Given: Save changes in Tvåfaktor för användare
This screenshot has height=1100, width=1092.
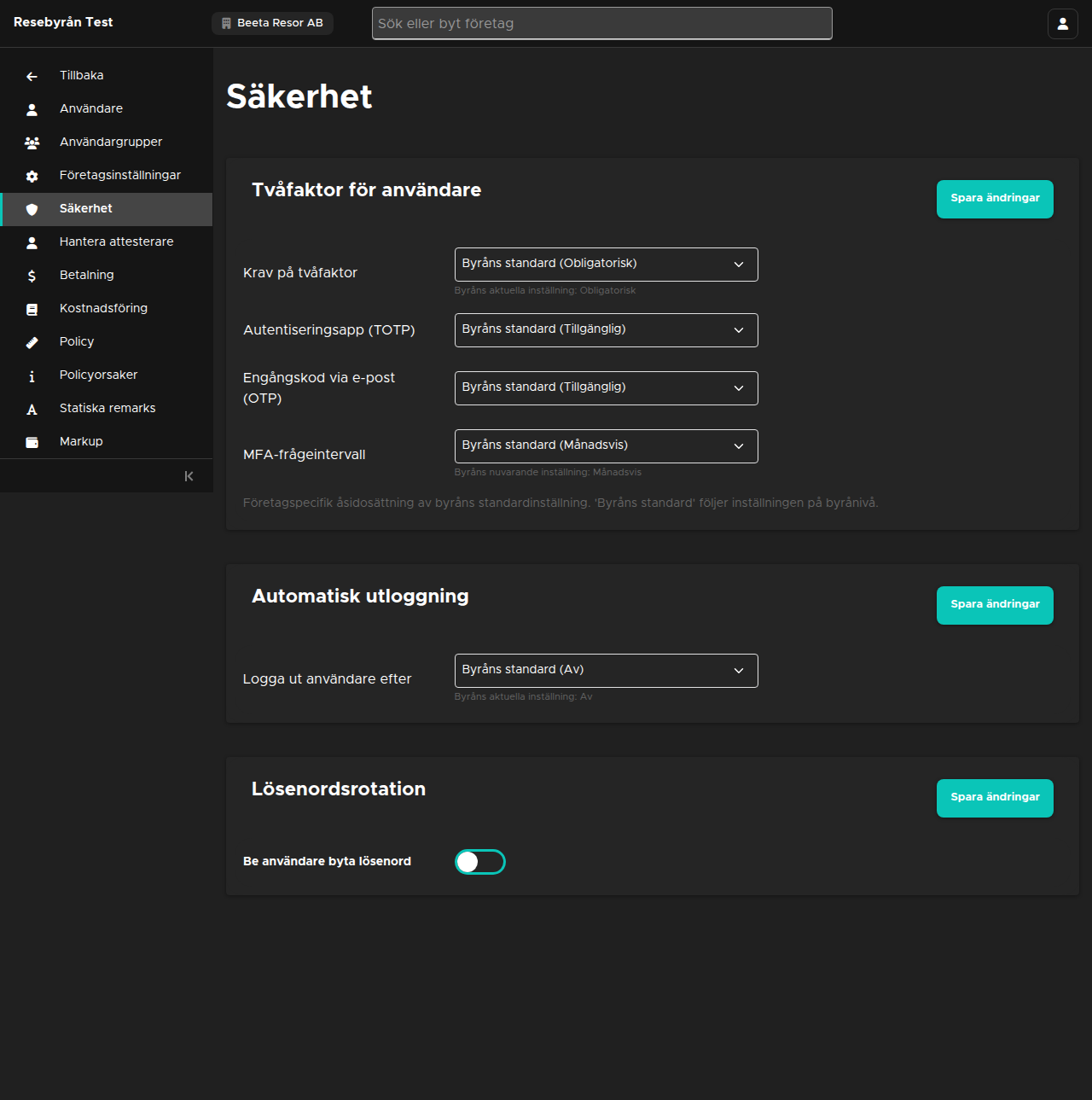Looking at the screenshot, I should (x=995, y=199).
